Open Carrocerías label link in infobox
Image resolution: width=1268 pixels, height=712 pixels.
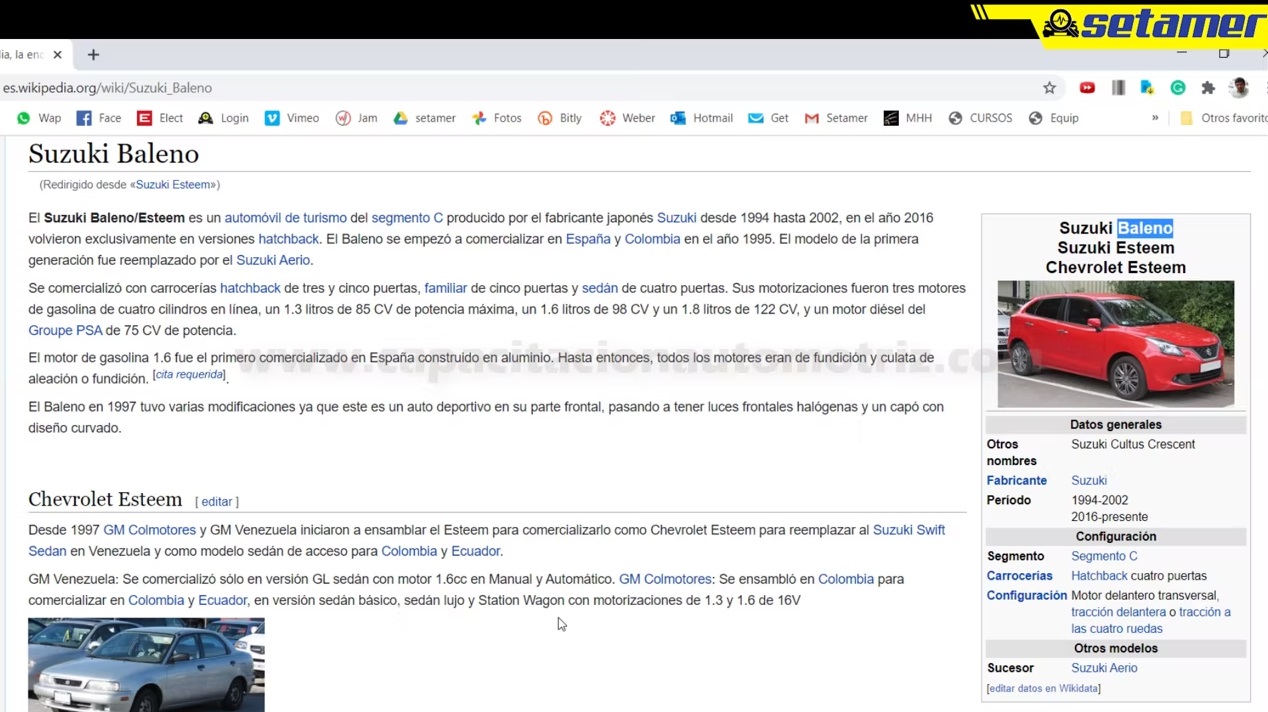[1019, 576]
